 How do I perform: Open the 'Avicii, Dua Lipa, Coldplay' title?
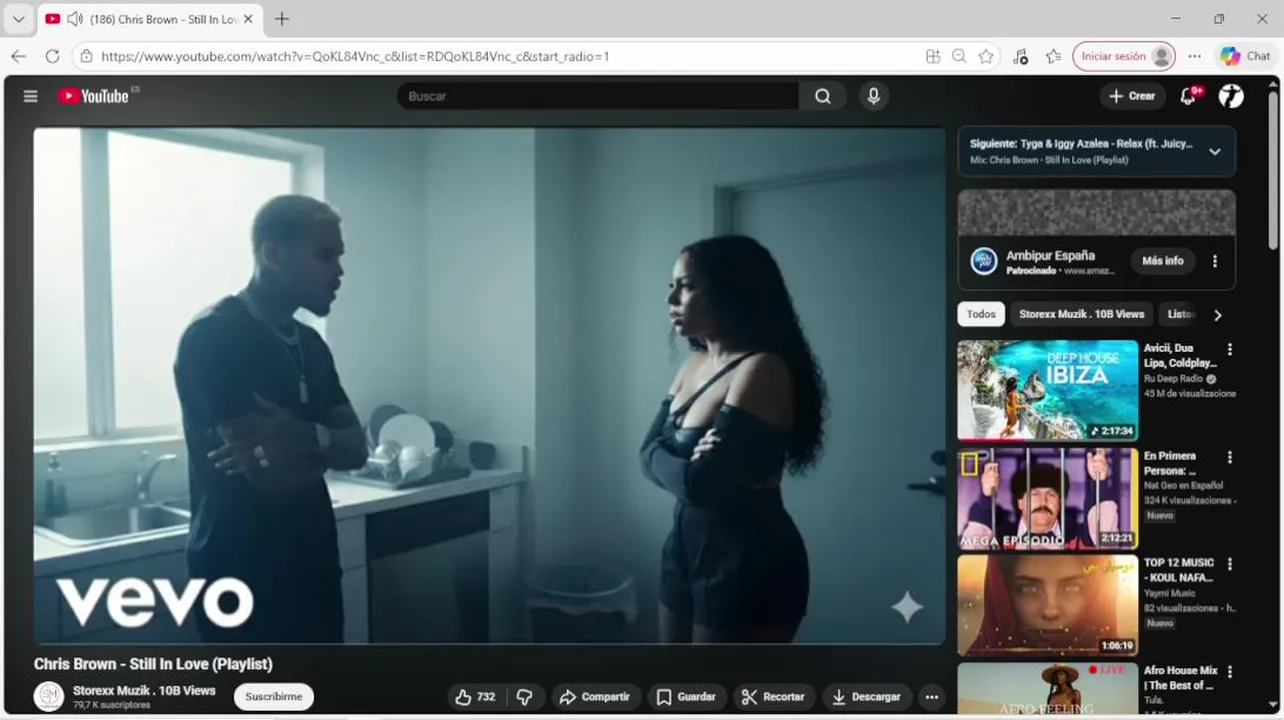click(x=1180, y=355)
